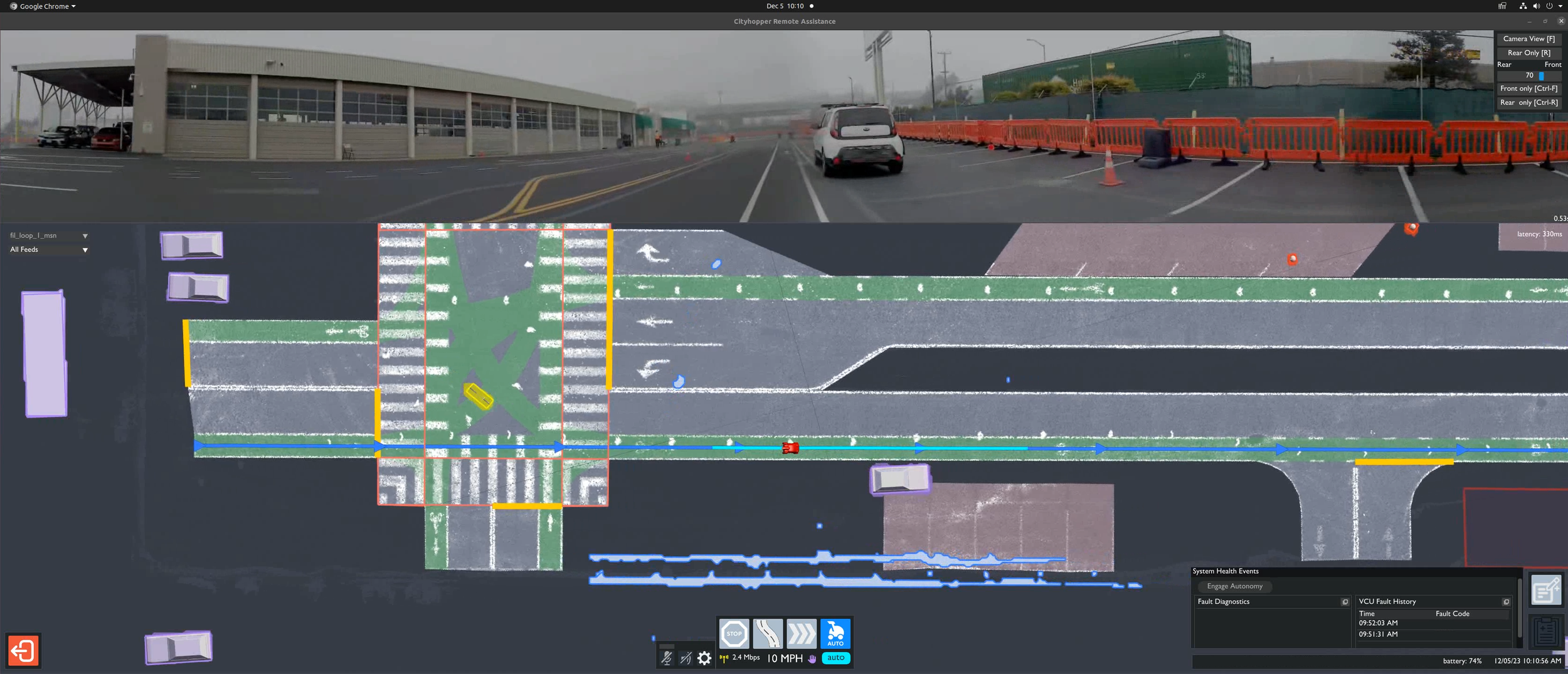This screenshot has height=674, width=1568.
Task: Toggle the muted horn/speaker icon
Action: coord(686,658)
